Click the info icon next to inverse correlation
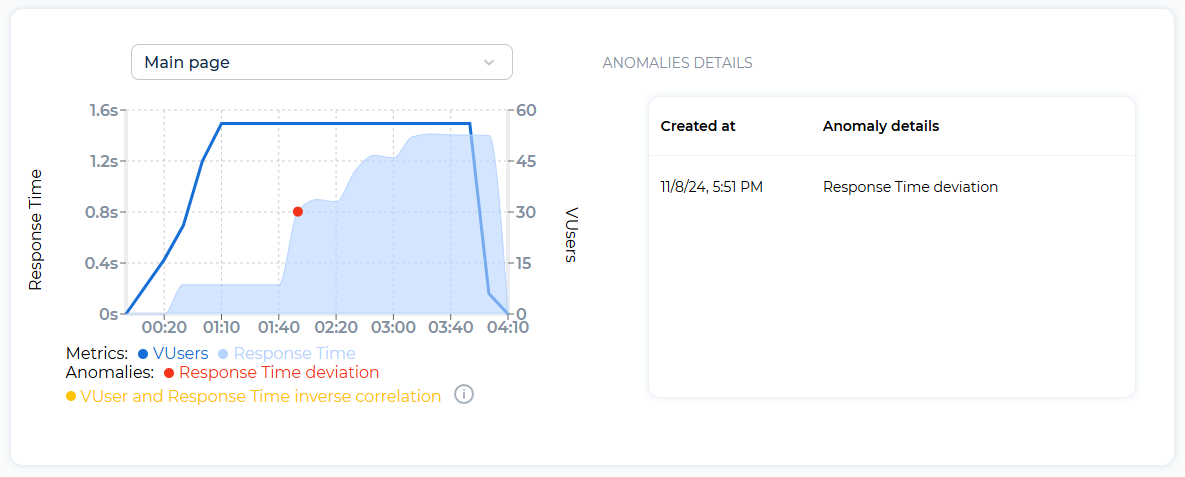Image resolution: width=1185 pixels, height=477 pixels. [x=464, y=394]
